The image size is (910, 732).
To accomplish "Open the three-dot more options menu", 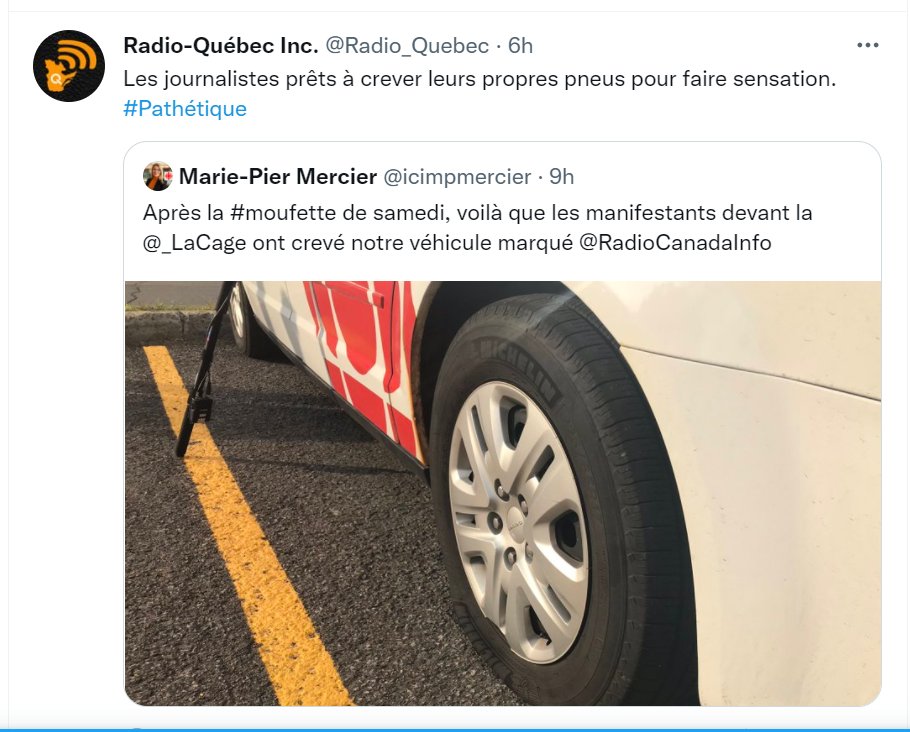I will [867, 45].
